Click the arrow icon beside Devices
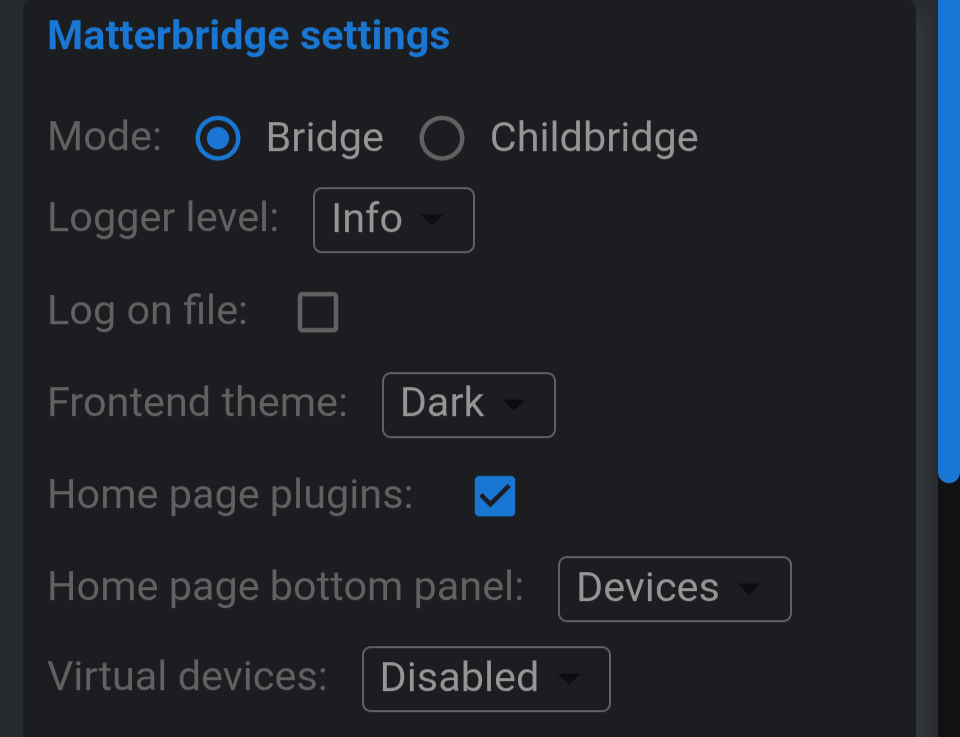 point(749,589)
